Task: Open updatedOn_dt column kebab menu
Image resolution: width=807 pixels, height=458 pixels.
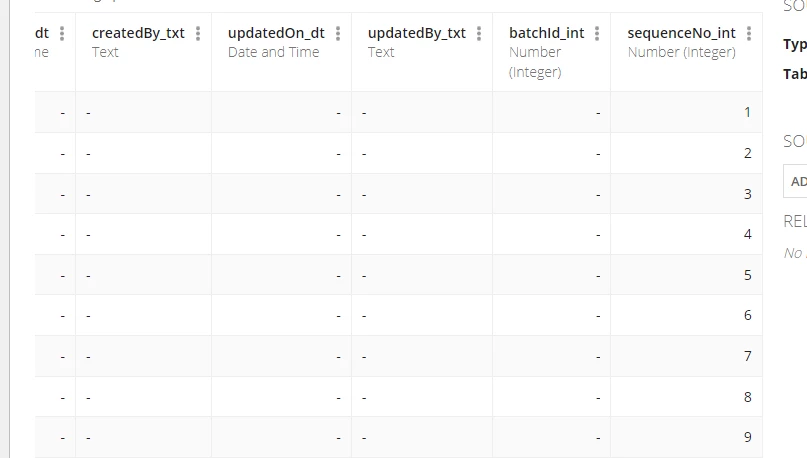Action: [338, 33]
